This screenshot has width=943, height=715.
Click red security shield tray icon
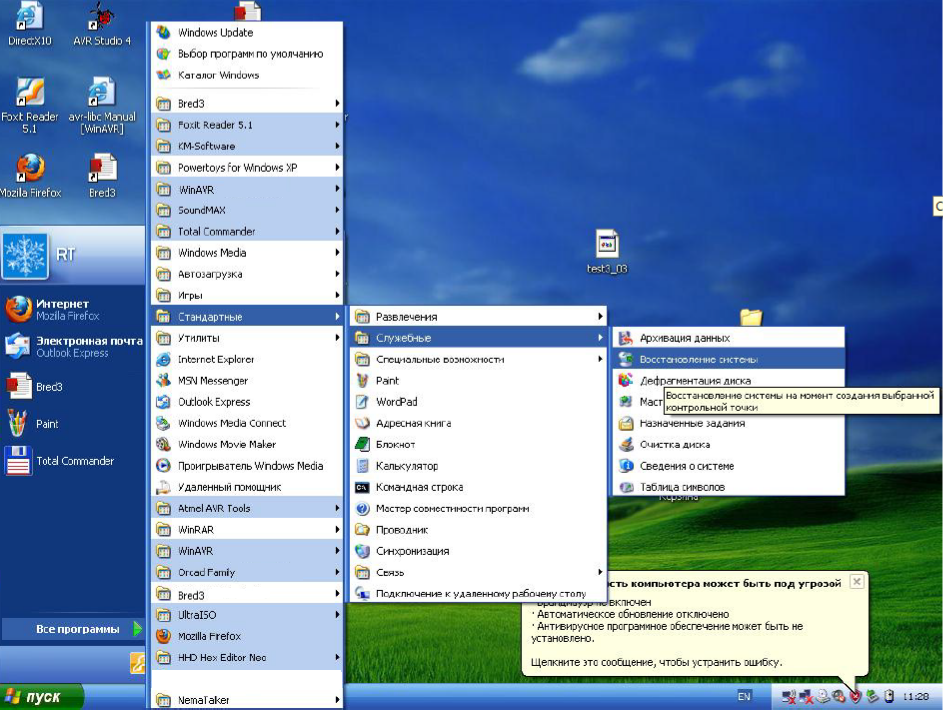855,697
